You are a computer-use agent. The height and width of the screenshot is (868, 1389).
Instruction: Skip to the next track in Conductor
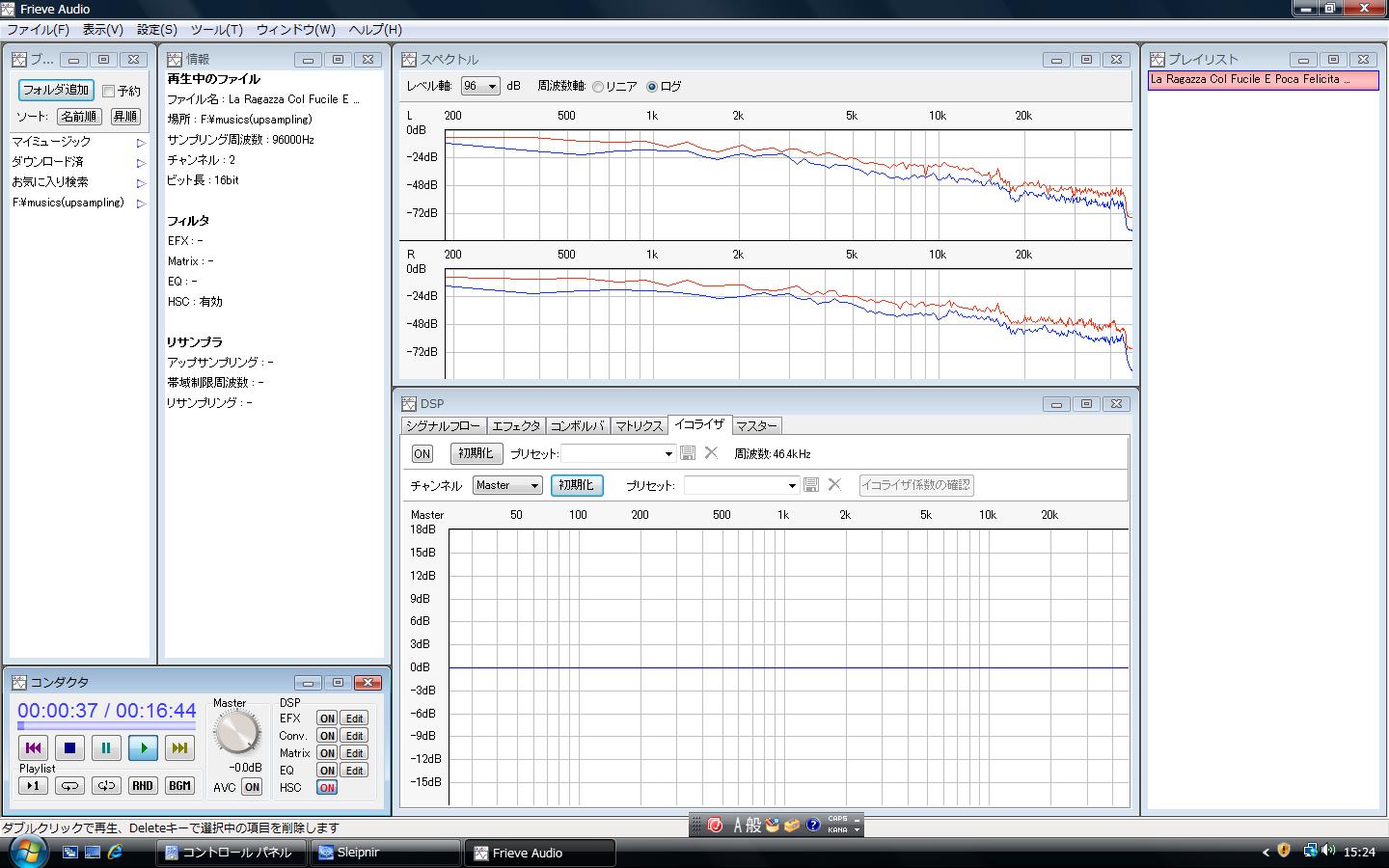(x=179, y=747)
